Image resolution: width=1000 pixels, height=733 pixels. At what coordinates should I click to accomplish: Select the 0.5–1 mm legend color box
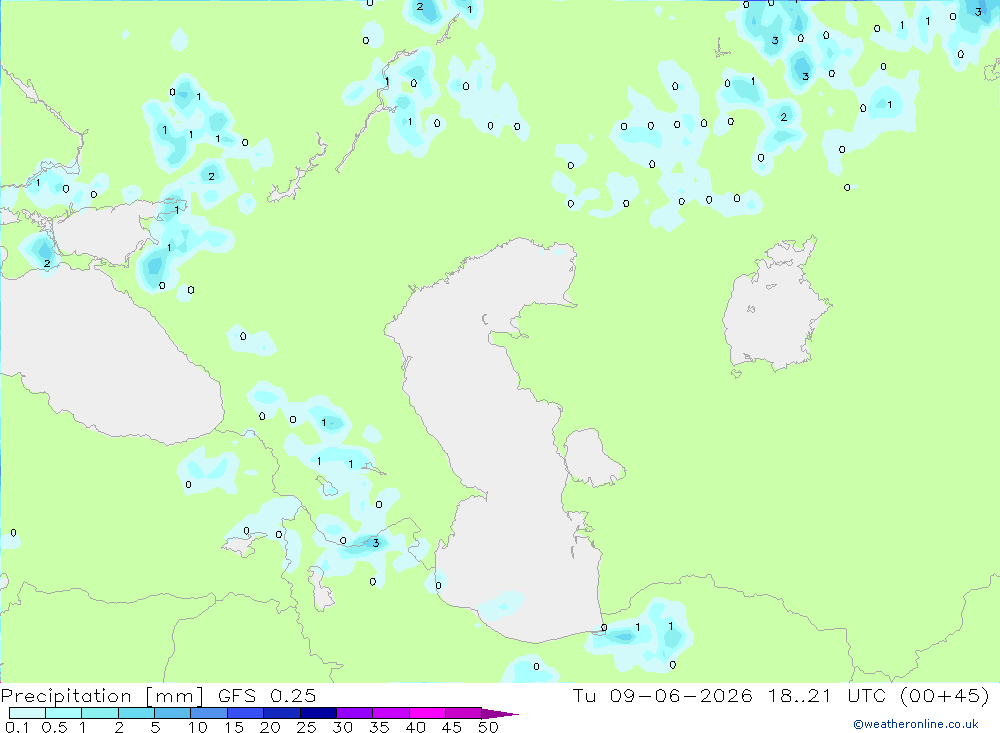coord(63,713)
